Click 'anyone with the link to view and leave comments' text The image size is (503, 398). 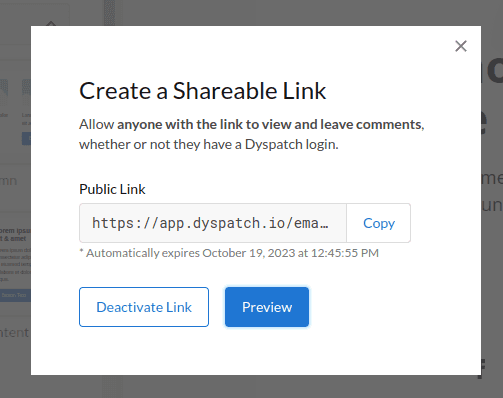270,124
